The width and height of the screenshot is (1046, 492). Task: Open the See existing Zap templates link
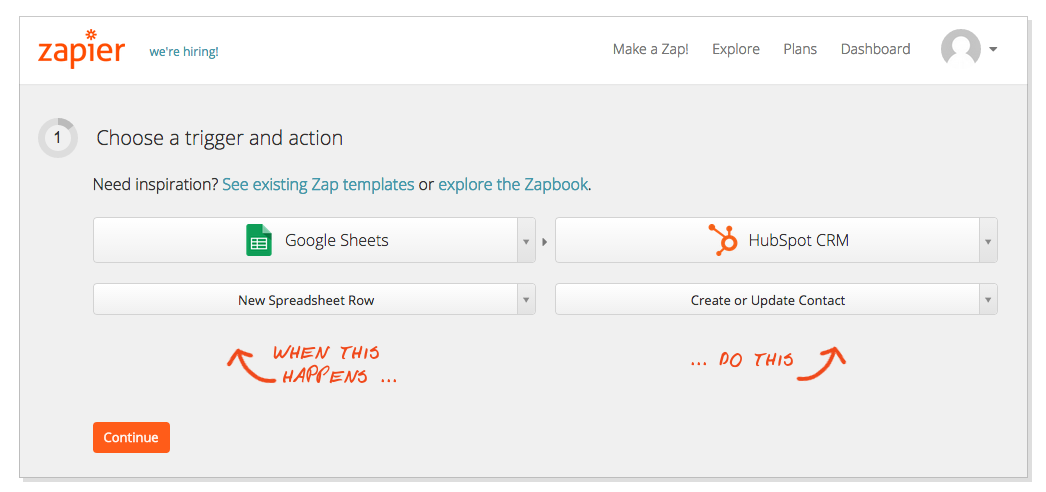[x=318, y=185]
